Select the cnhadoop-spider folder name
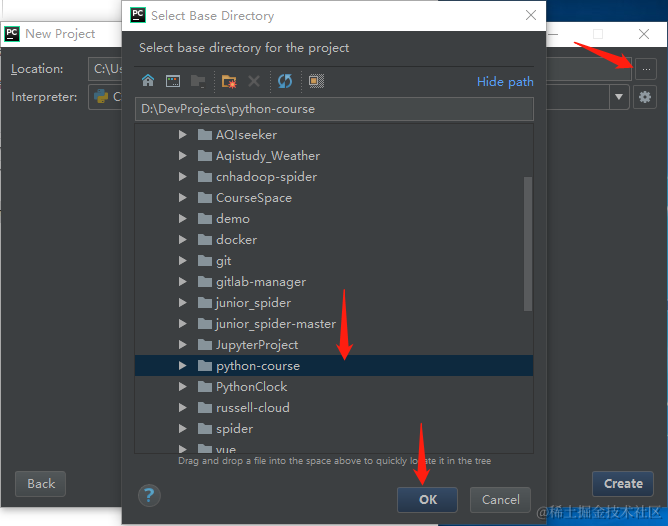This screenshot has height=526, width=668. (266, 177)
